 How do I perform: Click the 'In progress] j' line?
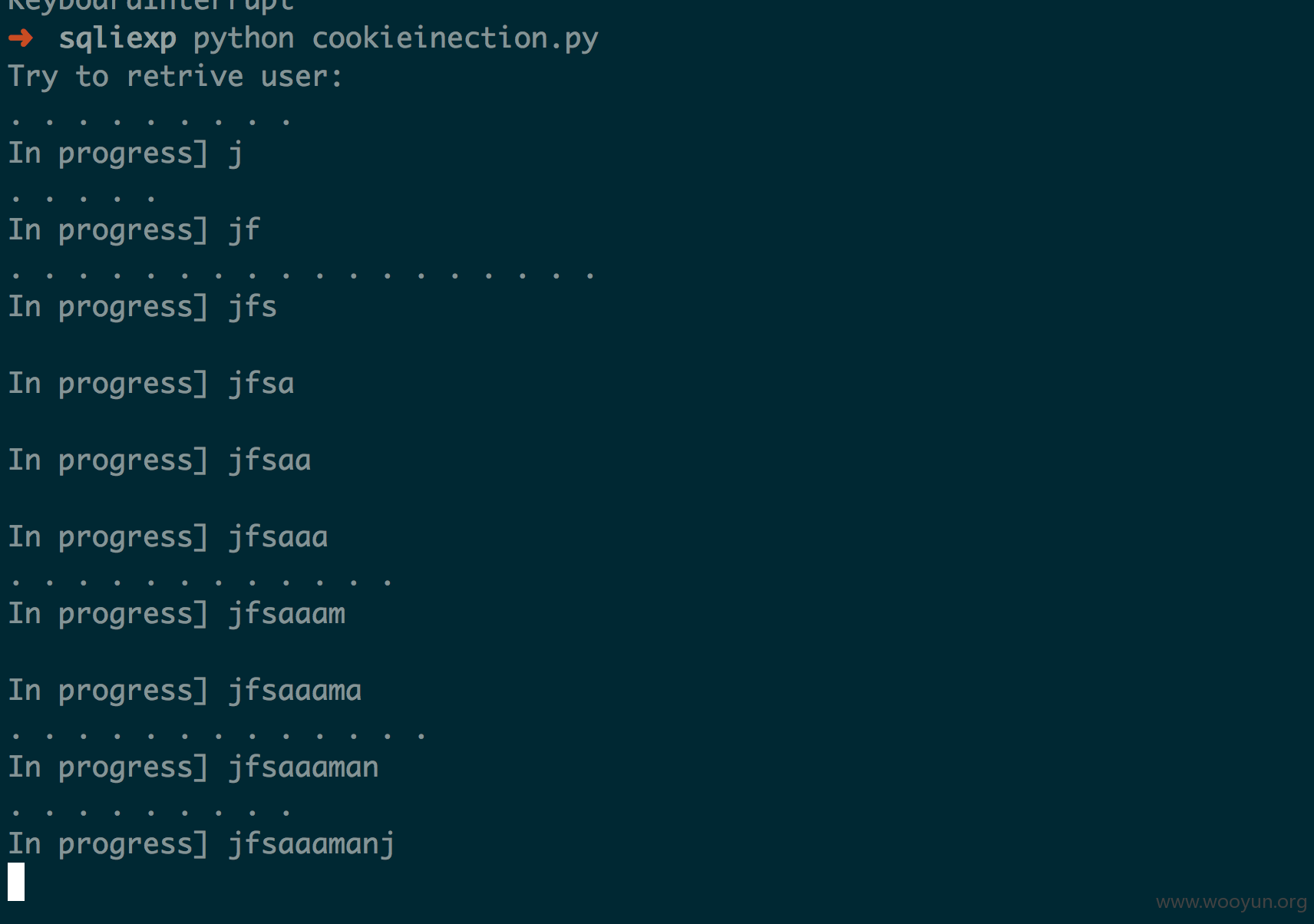coord(126,153)
